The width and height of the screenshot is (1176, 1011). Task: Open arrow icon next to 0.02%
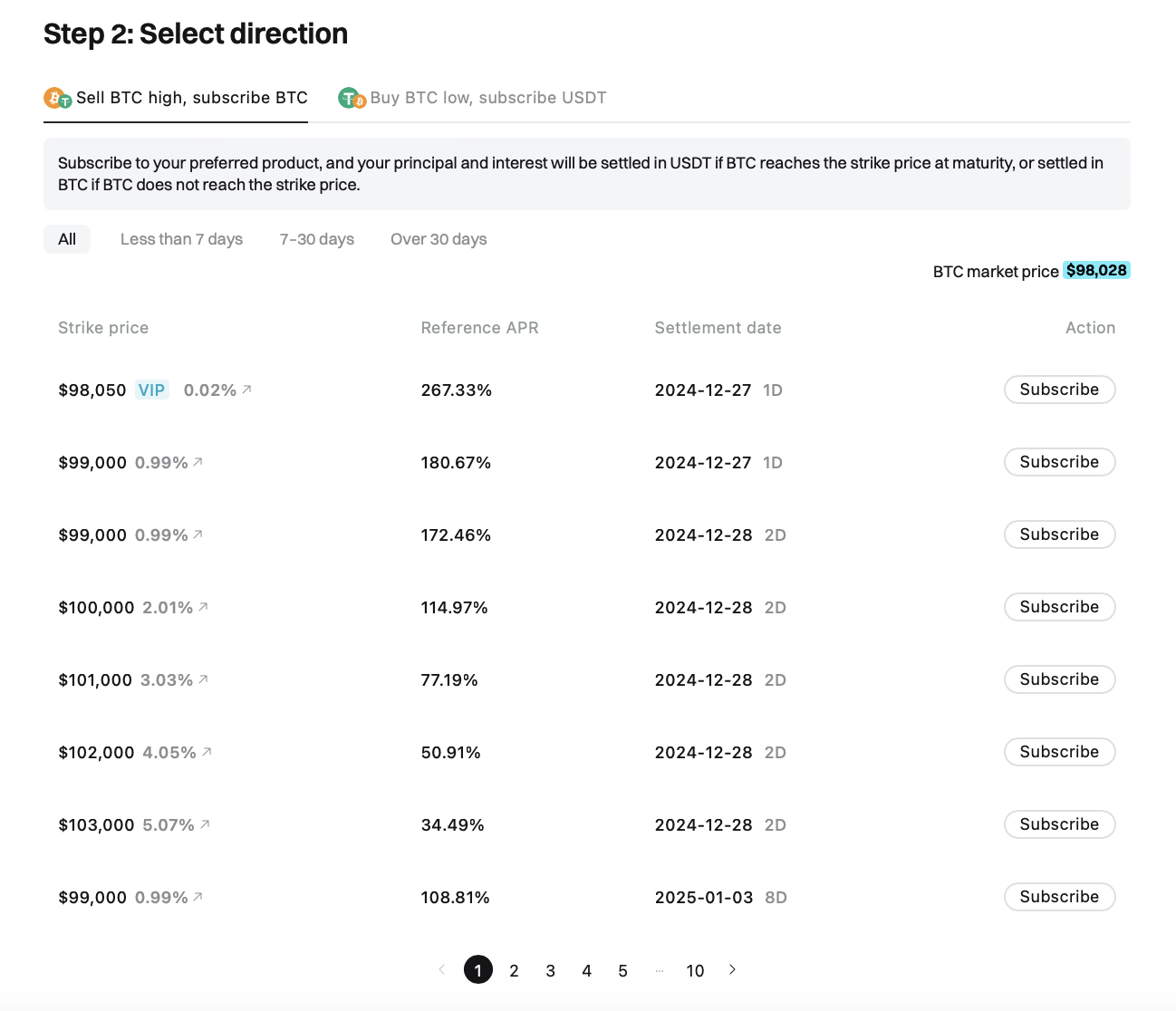pyautogui.click(x=246, y=390)
